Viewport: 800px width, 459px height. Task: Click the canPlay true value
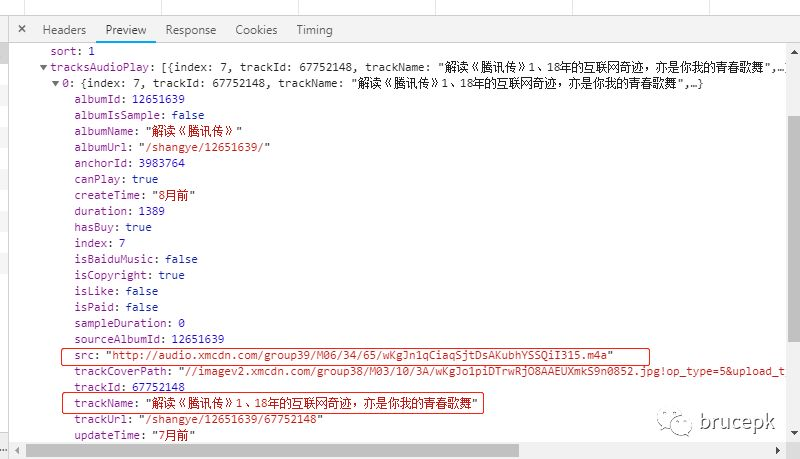pos(145,180)
